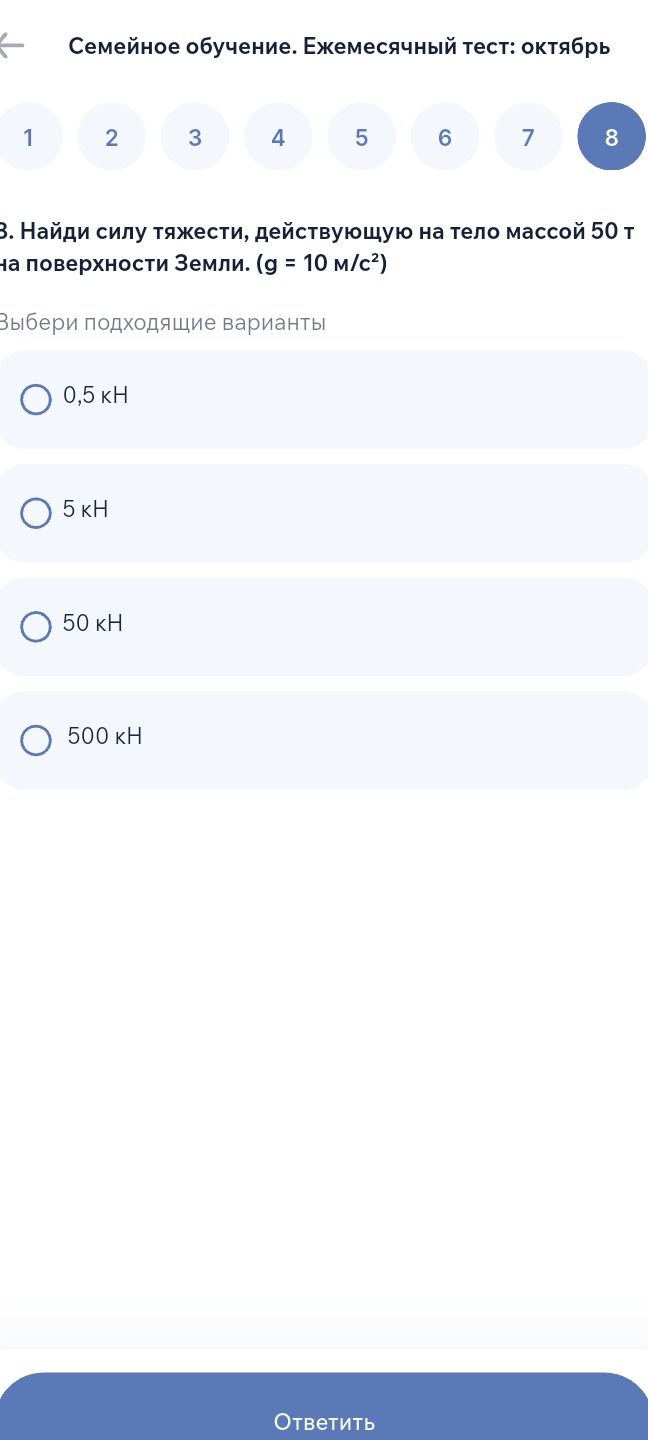The image size is (648, 1440).
Task: Click the '50 кН' answer text
Action: point(93,623)
